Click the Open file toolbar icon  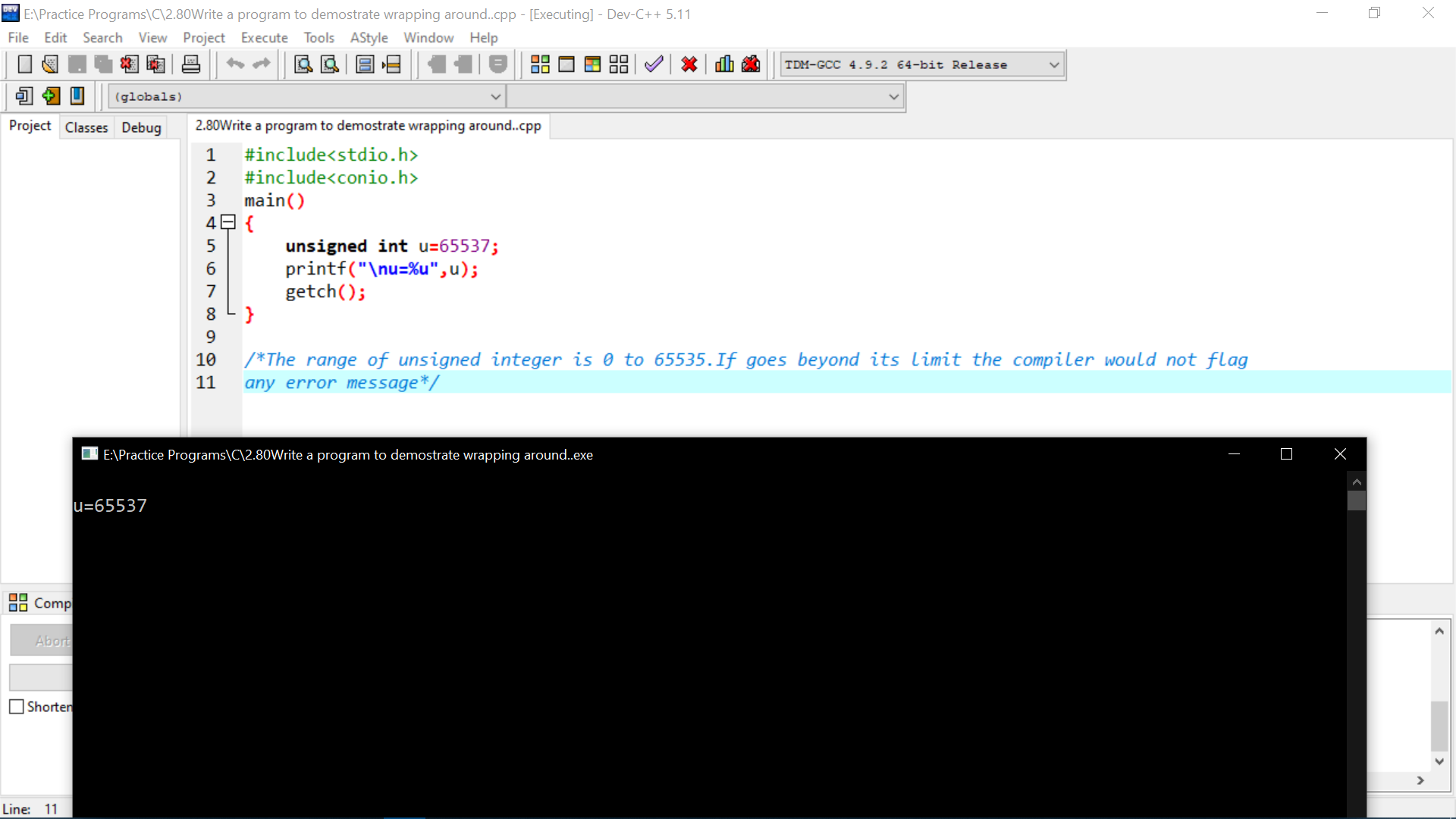point(50,64)
